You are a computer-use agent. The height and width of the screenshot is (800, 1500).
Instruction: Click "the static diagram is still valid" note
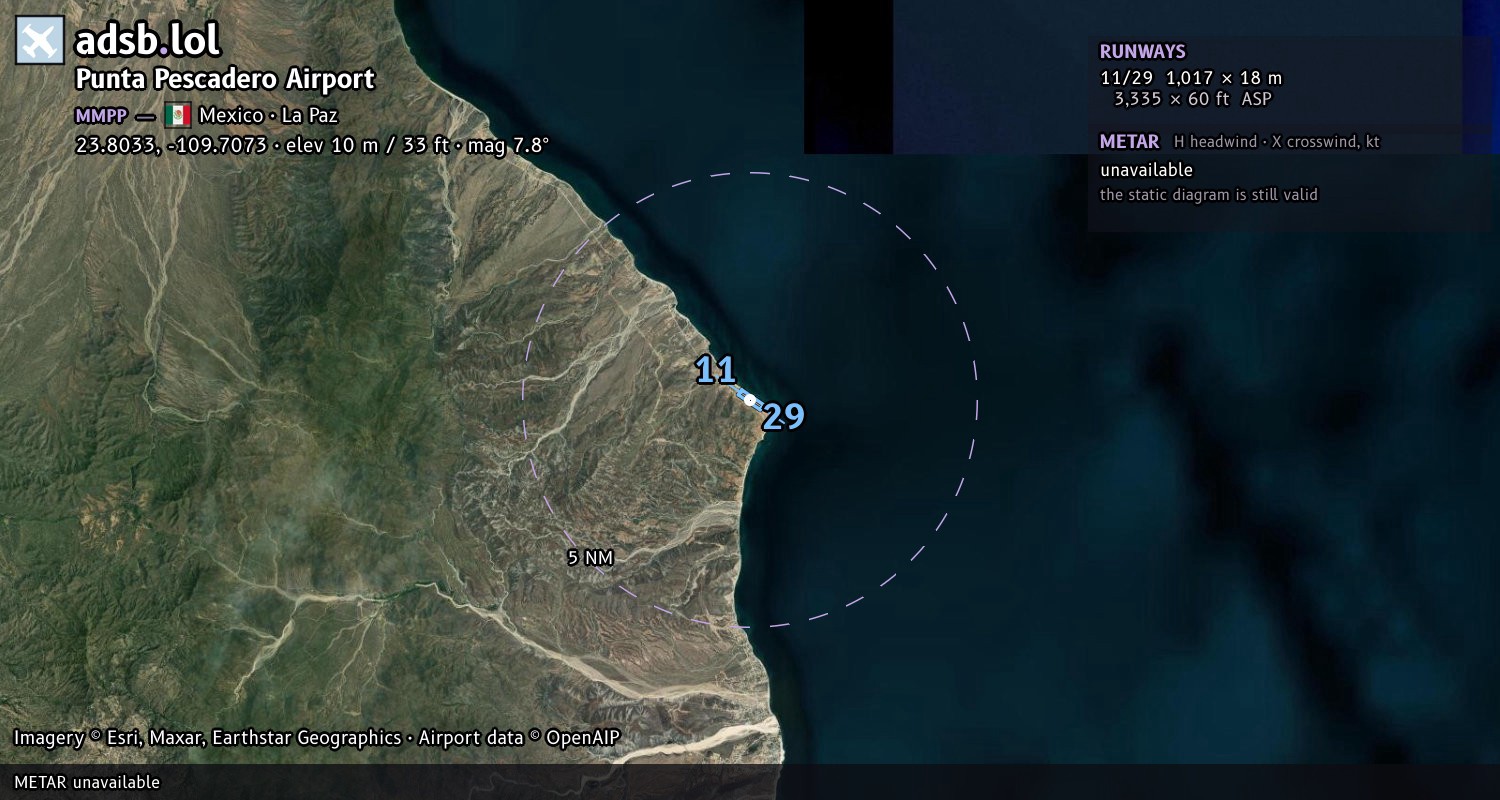click(1209, 195)
